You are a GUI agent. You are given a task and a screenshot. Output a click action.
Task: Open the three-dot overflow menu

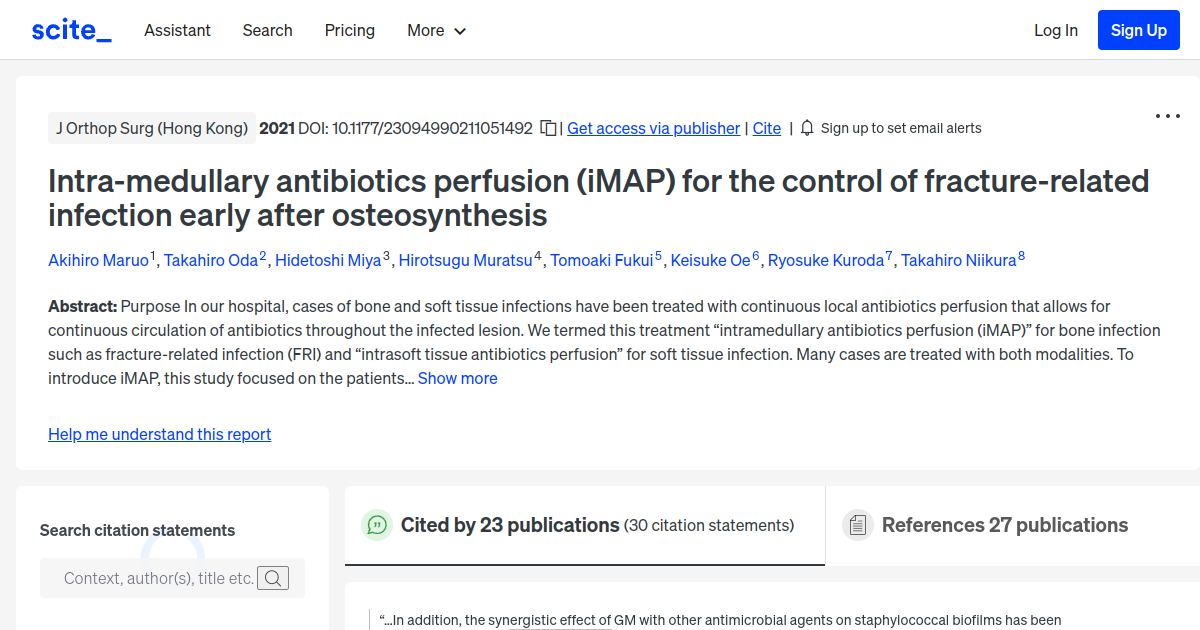[x=1167, y=116]
